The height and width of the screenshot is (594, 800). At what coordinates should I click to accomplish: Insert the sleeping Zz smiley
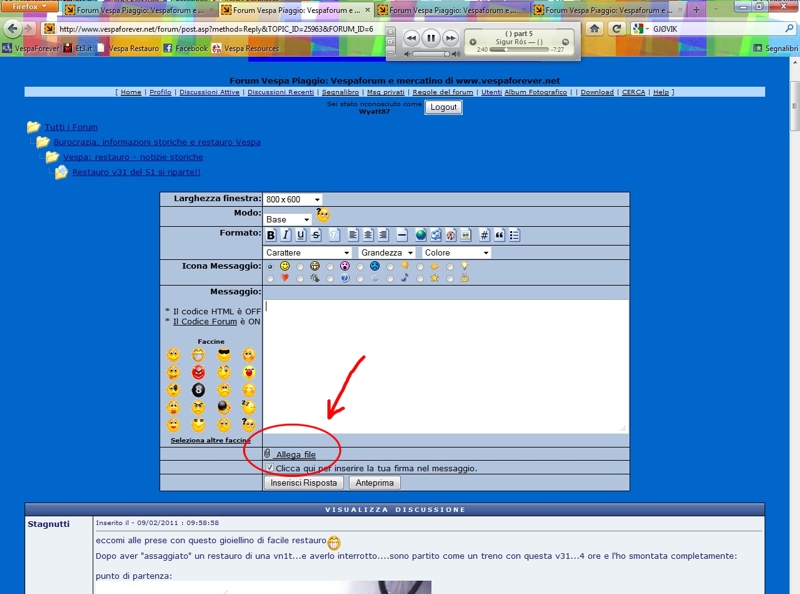248,407
